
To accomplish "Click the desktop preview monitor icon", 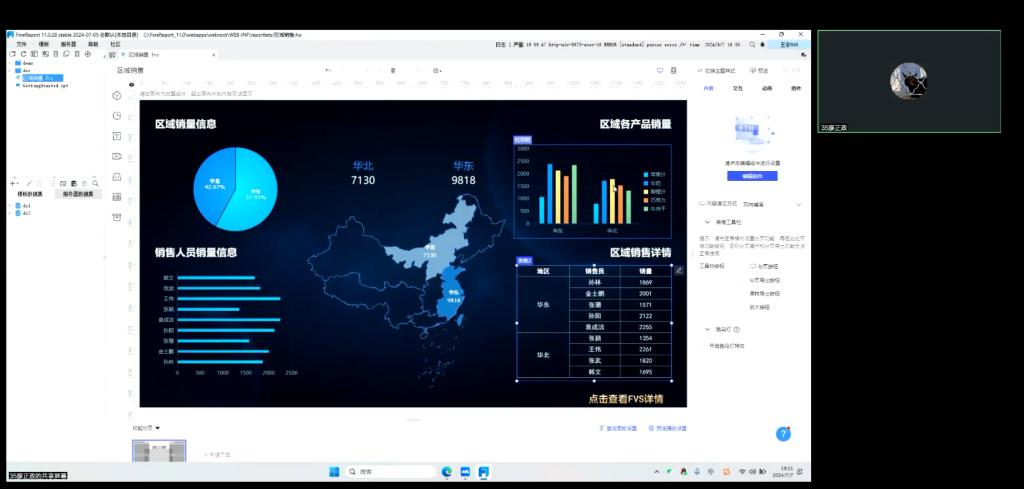I will tap(660, 70).
